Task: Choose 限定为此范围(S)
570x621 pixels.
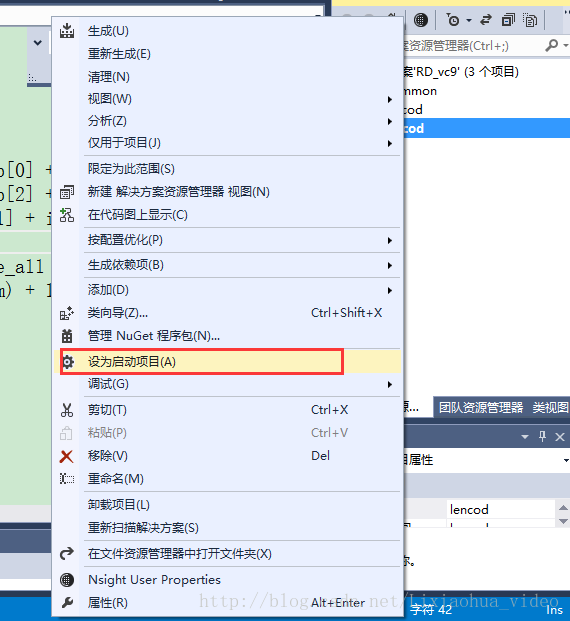Action: [227, 169]
